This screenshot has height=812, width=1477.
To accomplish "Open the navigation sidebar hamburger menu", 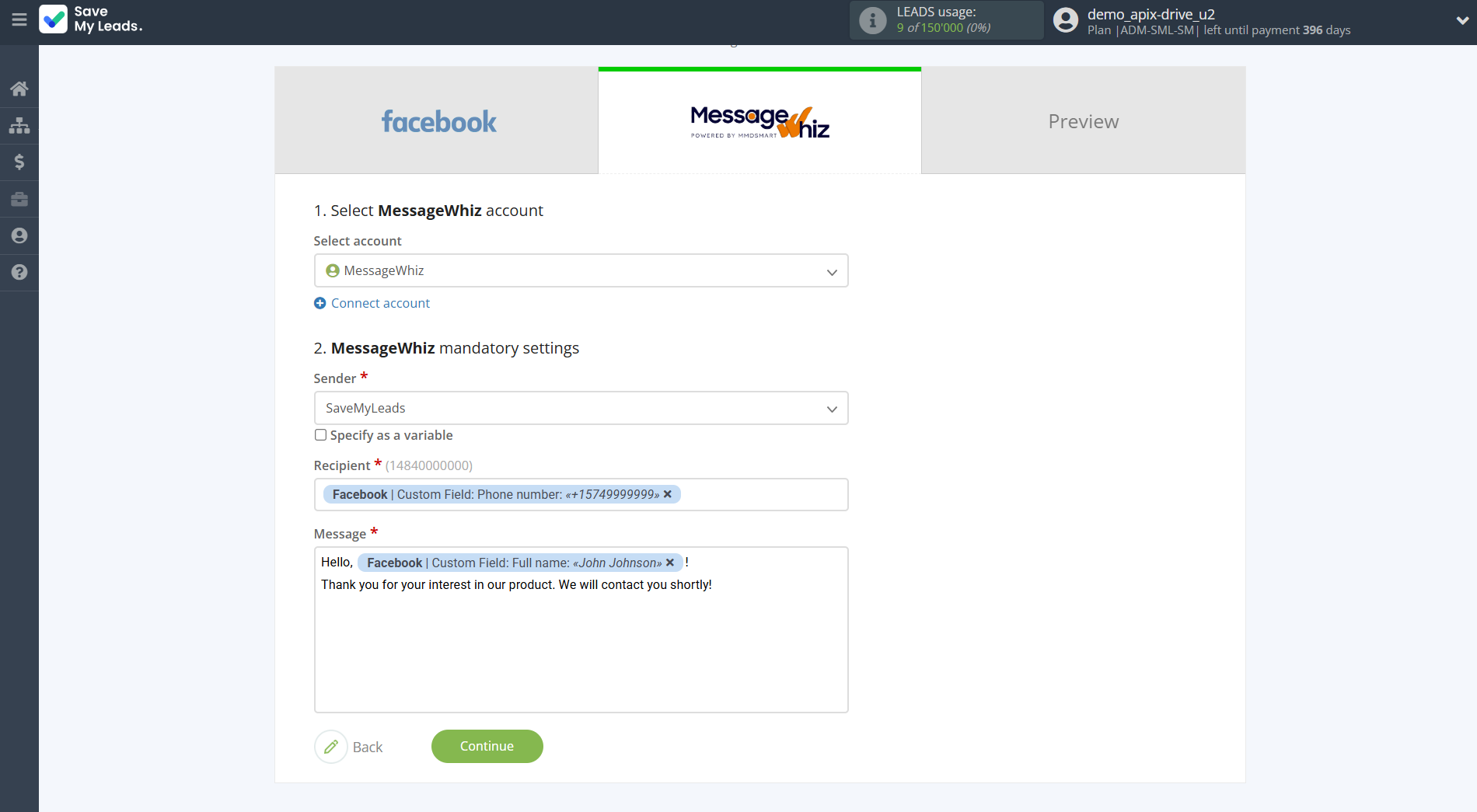I will [19, 21].
